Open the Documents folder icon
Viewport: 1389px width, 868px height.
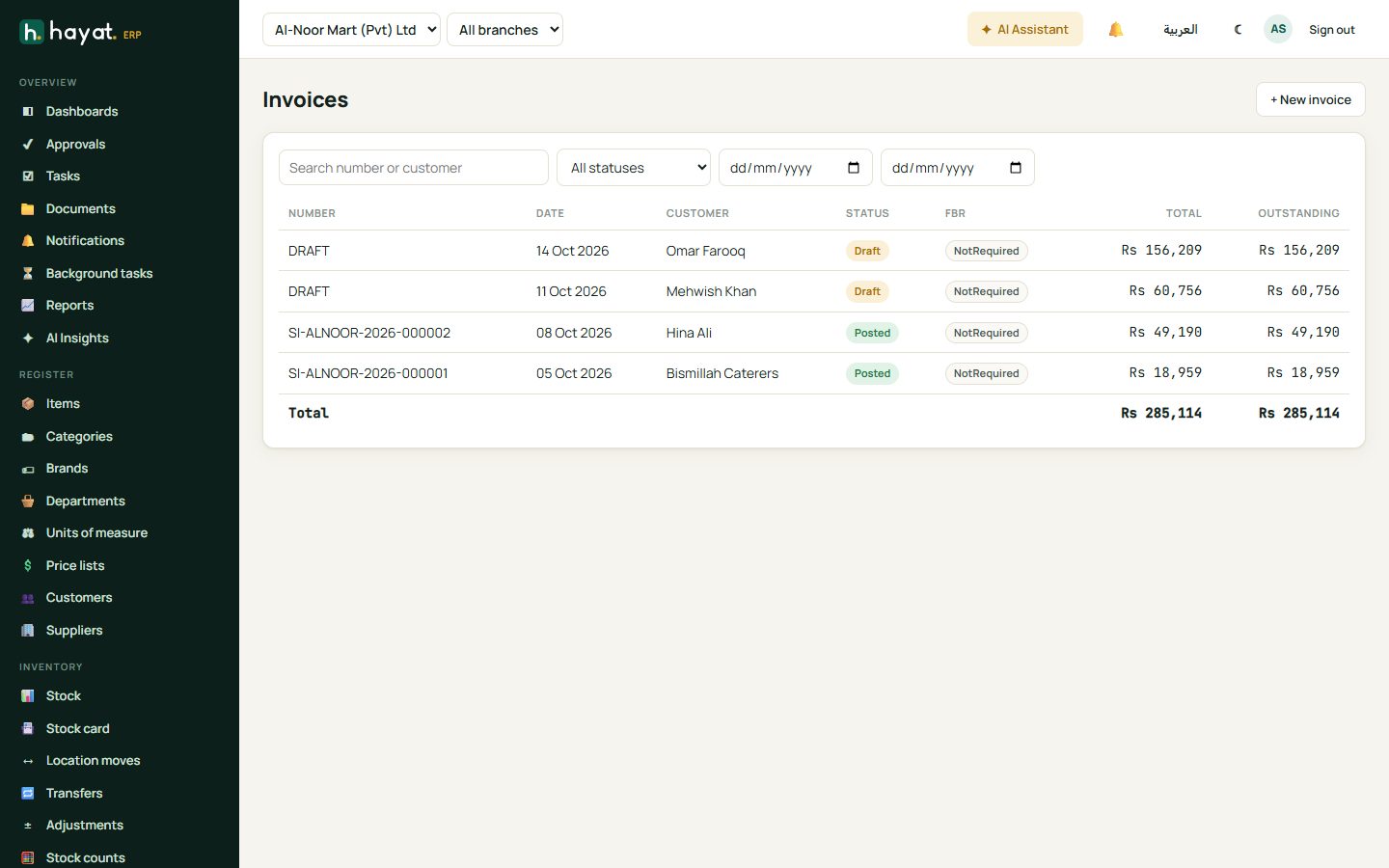(28, 209)
